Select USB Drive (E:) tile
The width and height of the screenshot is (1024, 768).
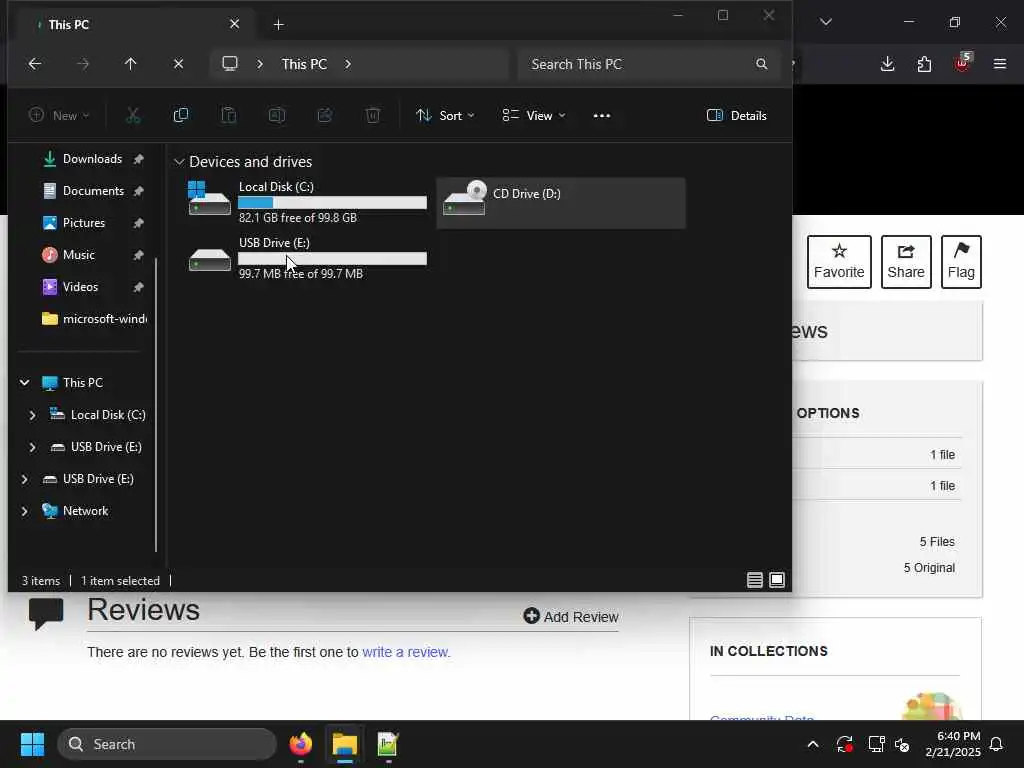[x=308, y=259]
